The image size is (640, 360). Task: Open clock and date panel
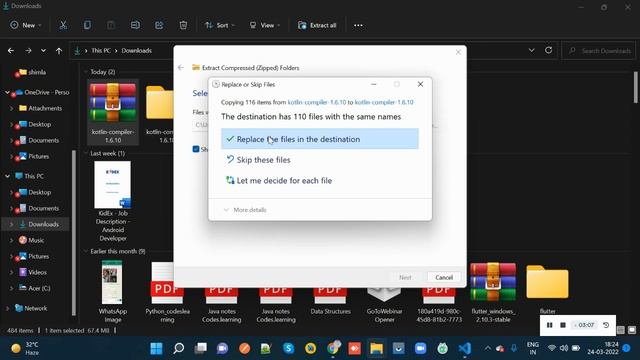[x=603, y=348]
